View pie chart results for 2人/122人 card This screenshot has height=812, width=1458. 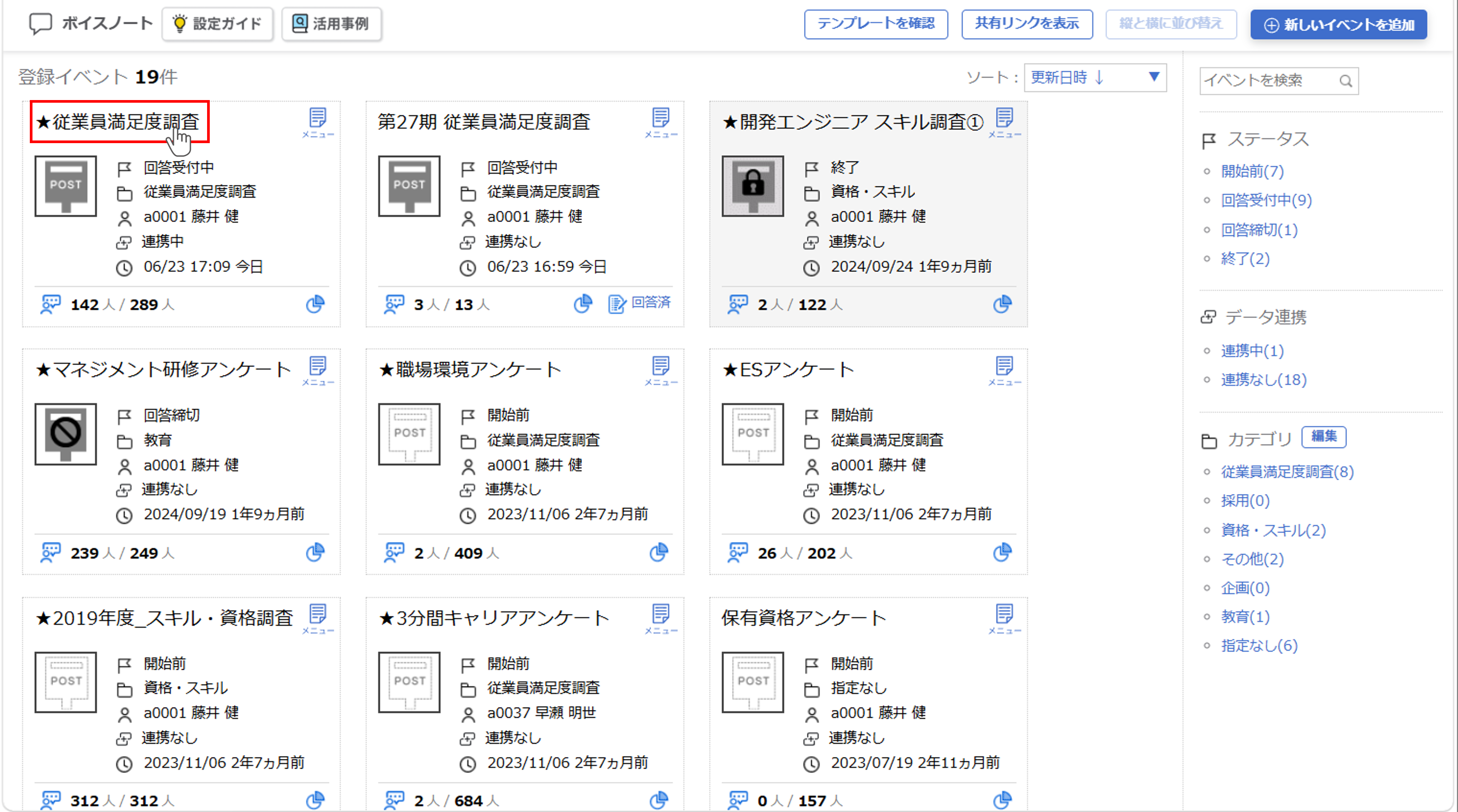1002,304
